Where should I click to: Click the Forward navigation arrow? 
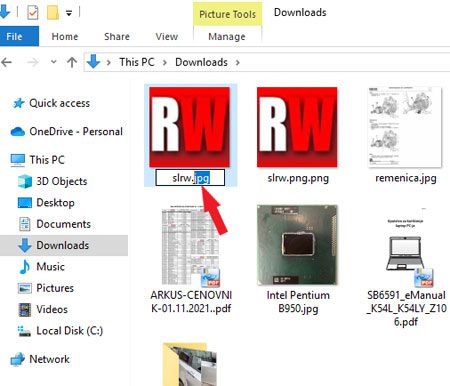click(32, 62)
